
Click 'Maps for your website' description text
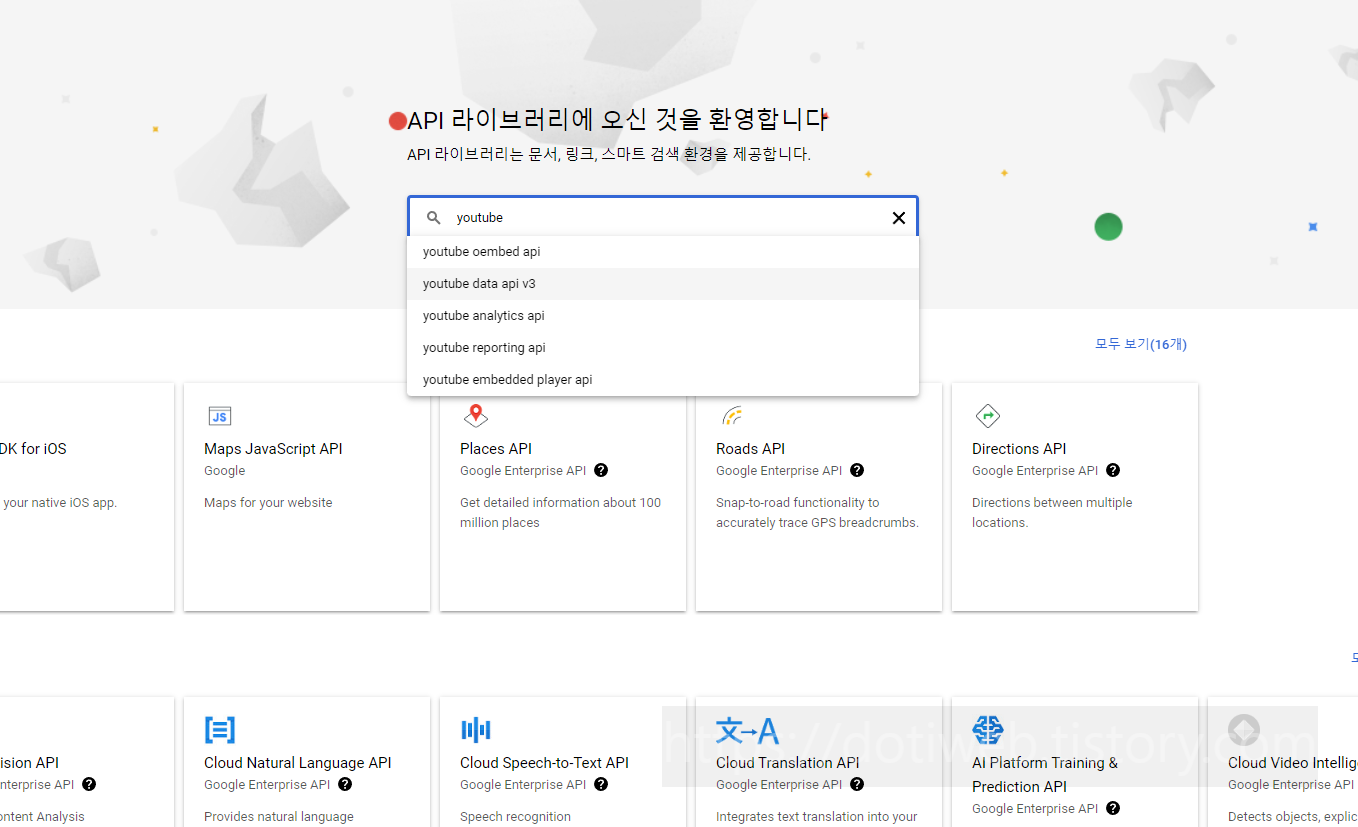point(268,503)
